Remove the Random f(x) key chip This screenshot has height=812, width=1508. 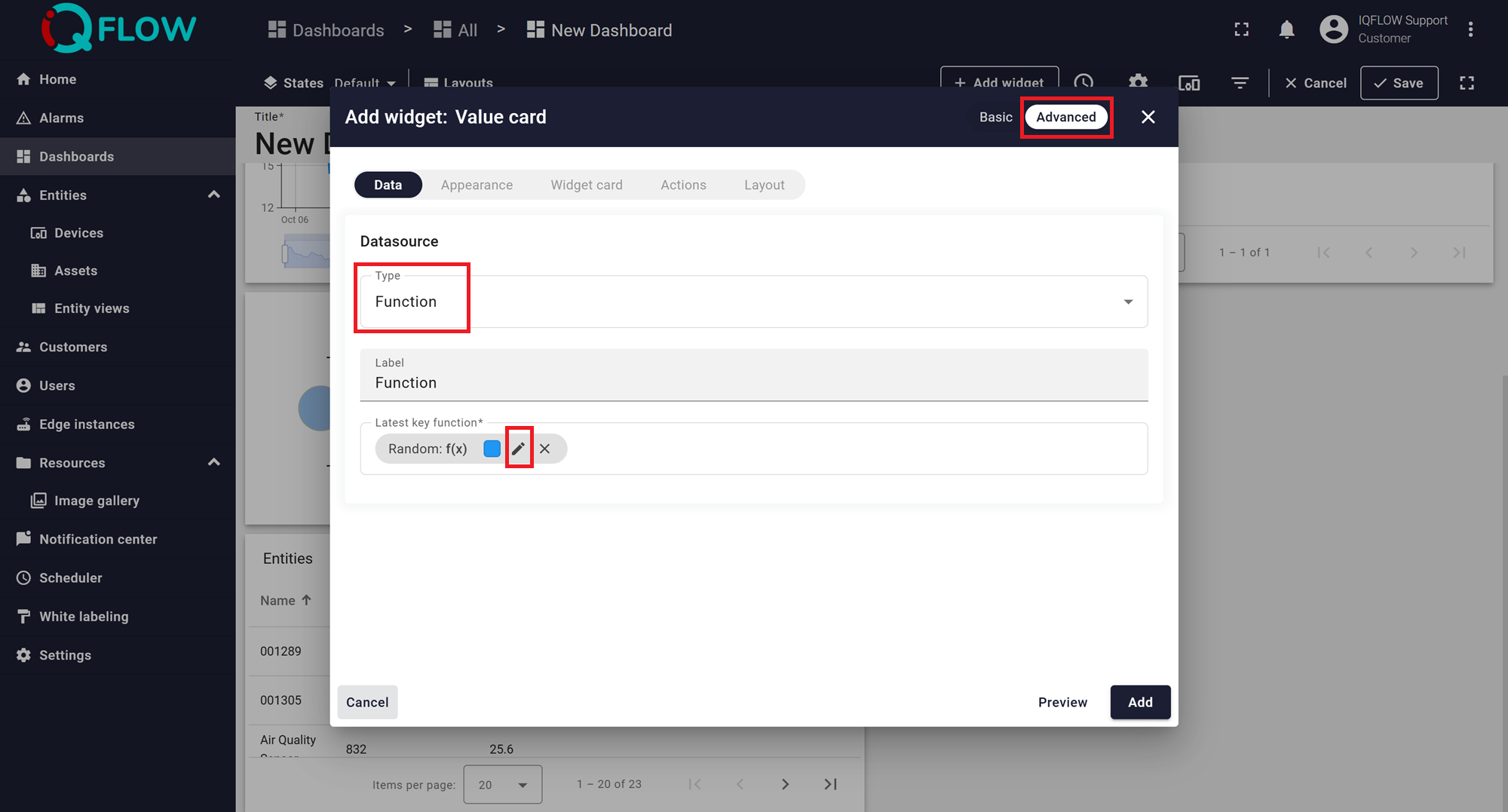(545, 449)
